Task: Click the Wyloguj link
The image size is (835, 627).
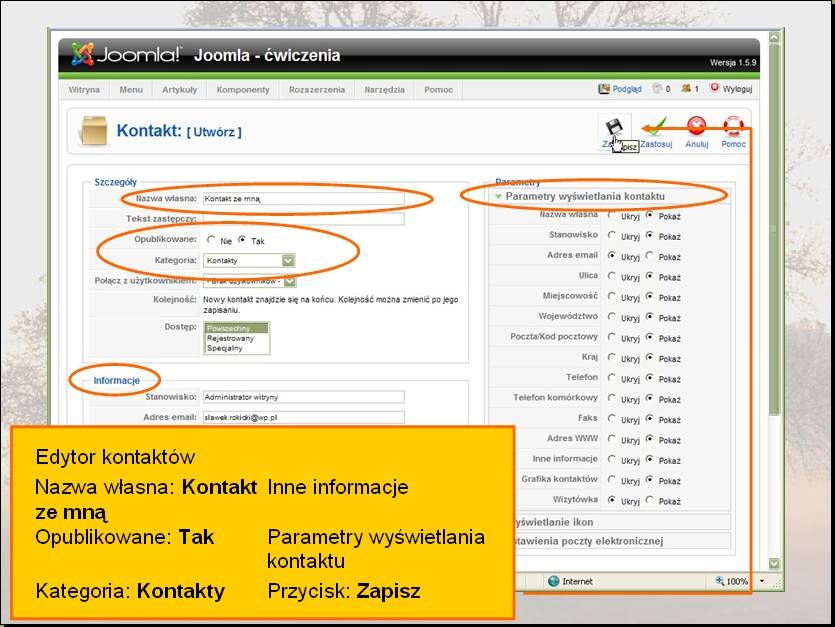Action: click(738, 89)
